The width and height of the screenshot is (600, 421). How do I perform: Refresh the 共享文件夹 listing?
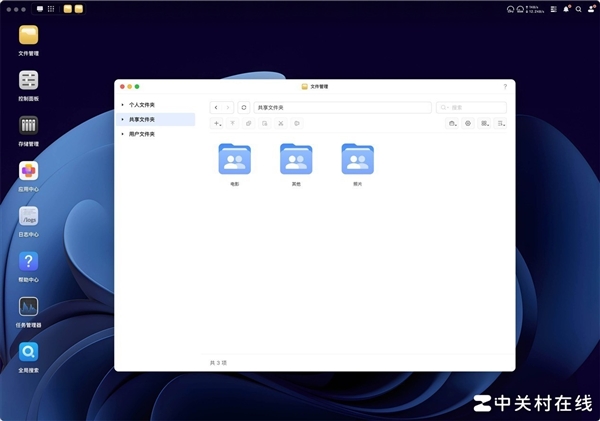(244, 108)
